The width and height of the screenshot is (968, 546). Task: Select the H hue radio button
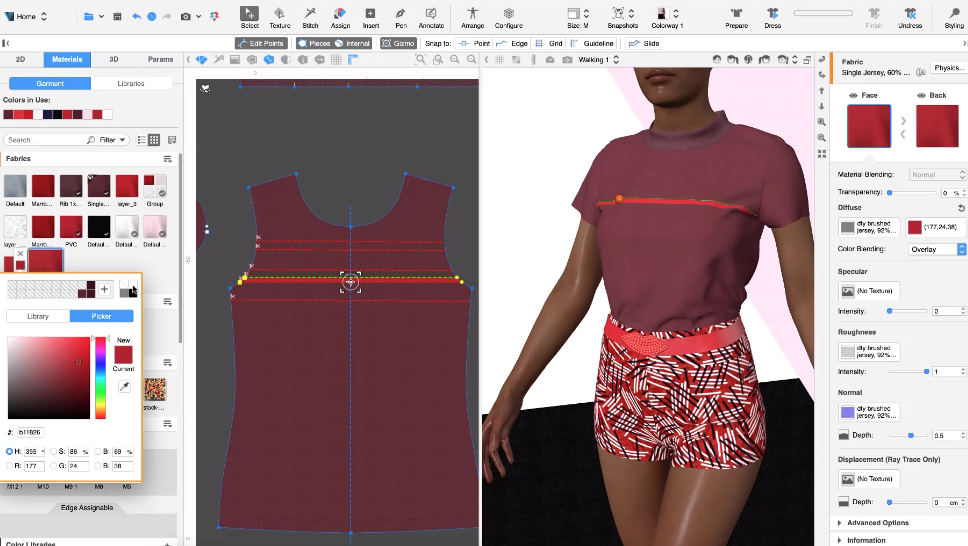[x=10, y=452]
